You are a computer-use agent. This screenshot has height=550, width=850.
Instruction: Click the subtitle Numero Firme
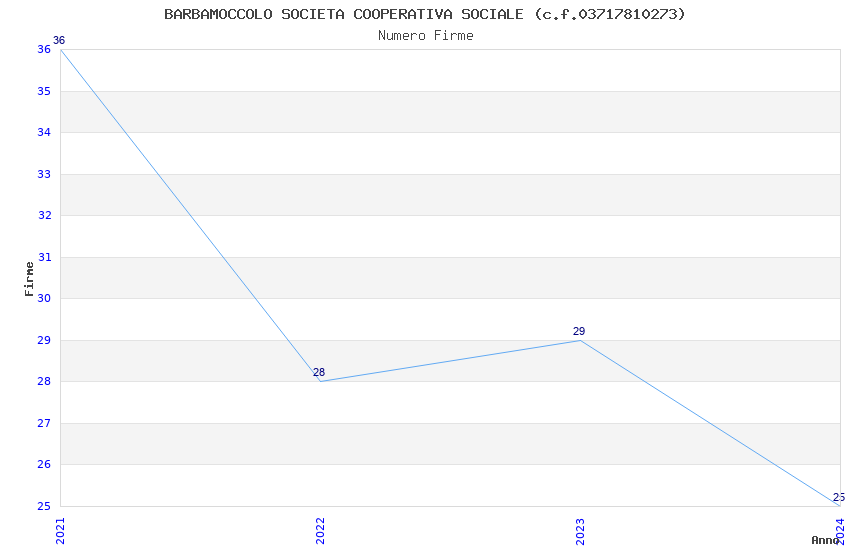426,36
